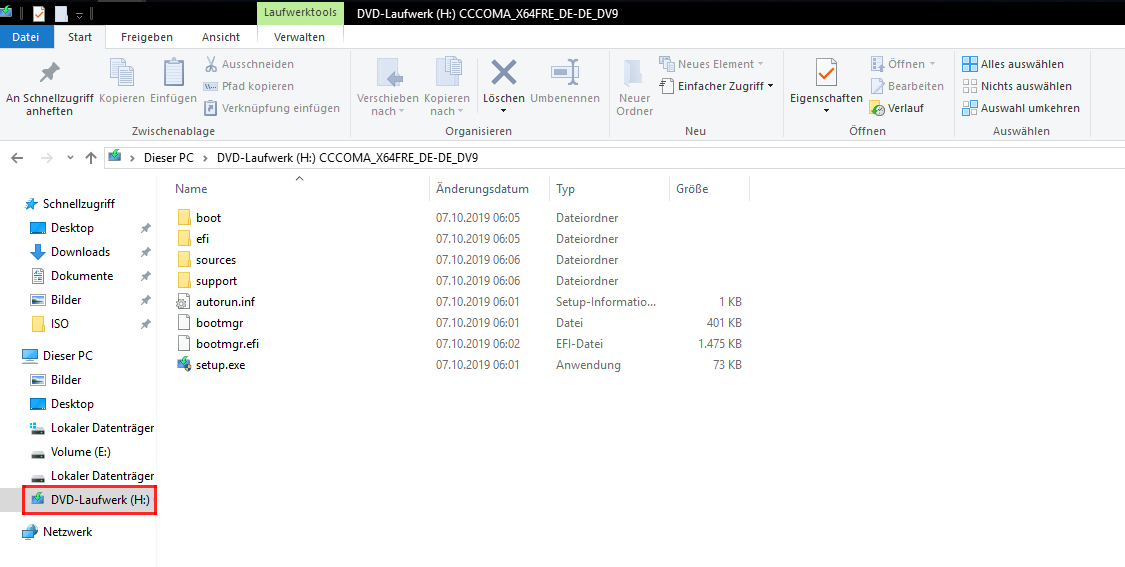Click the Verlauf history icon
1125x567 pixels.
pos(877,108)
